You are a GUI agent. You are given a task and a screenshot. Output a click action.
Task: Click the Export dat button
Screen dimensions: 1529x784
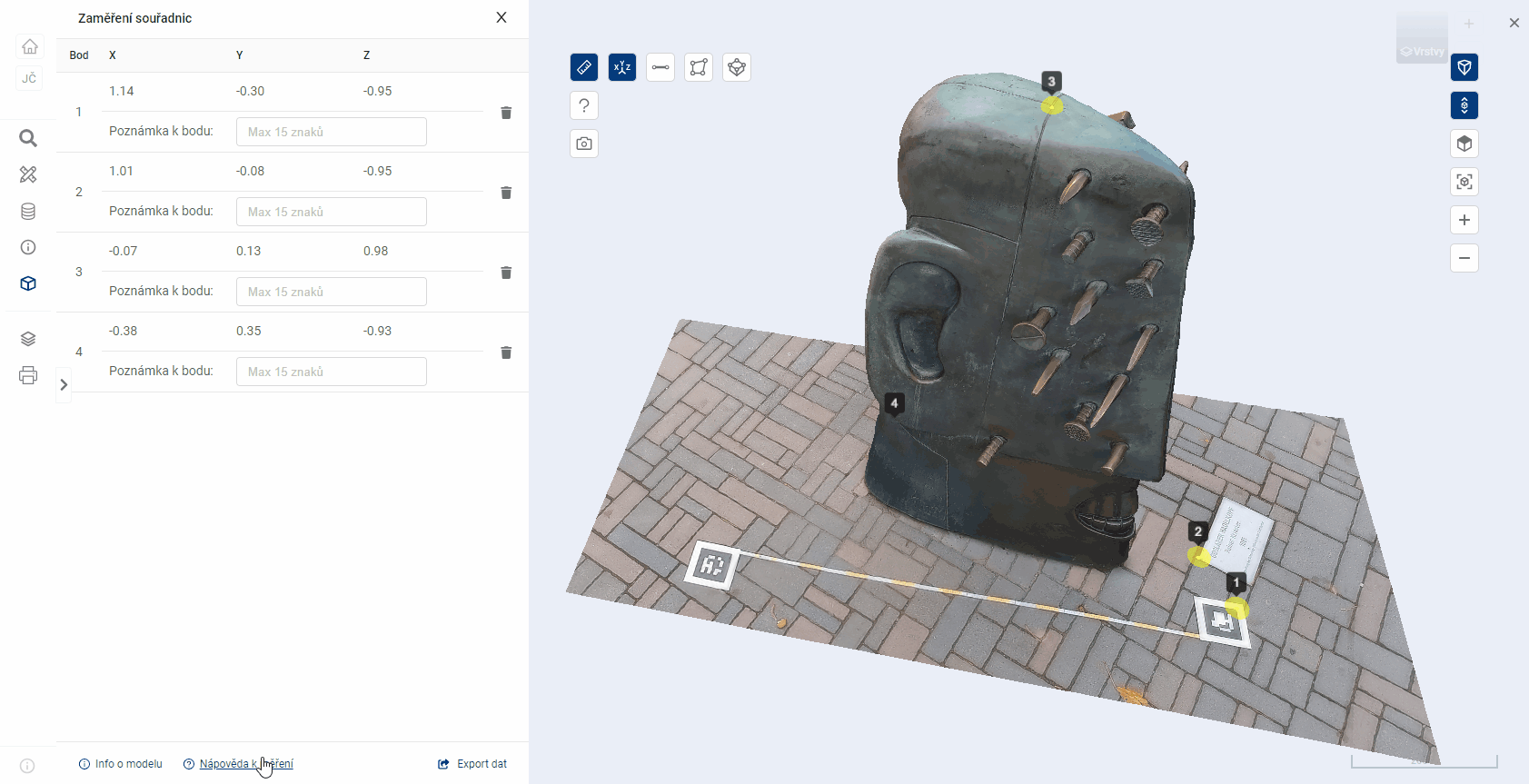(472, 764)
